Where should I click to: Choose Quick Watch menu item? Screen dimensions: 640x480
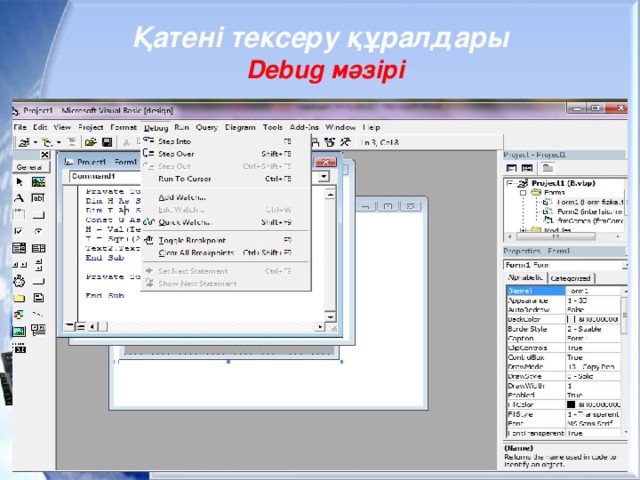(x=185, y=222)
